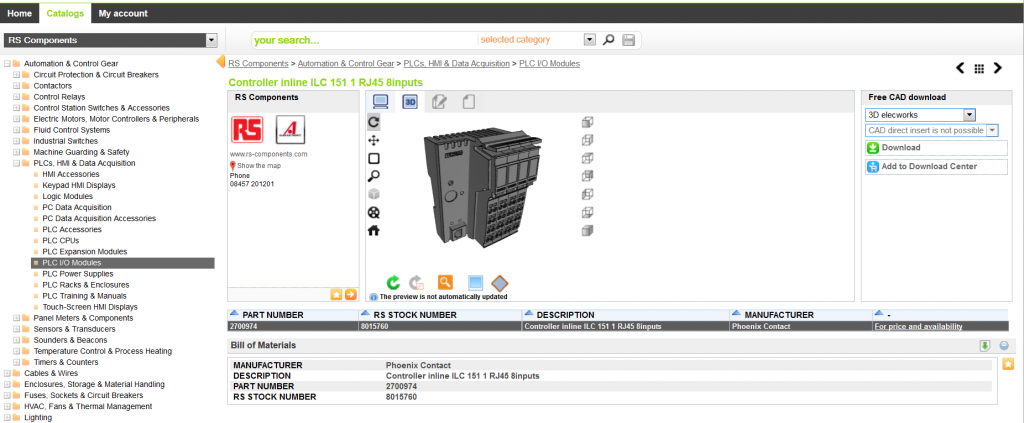Go to previous part with left arrow

point(960,68)
